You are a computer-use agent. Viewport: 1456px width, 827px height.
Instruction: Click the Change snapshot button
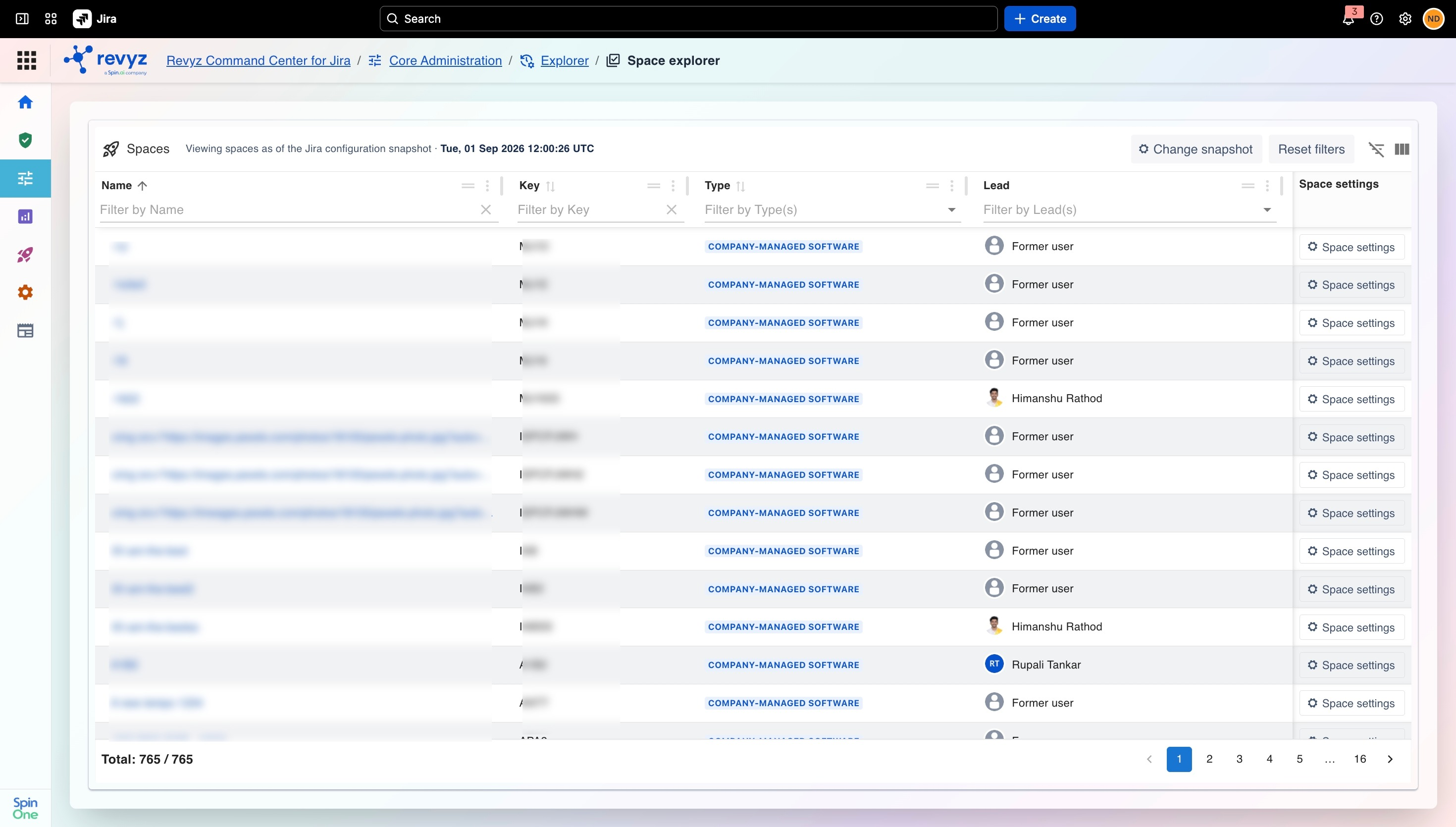pos(1196,149)
